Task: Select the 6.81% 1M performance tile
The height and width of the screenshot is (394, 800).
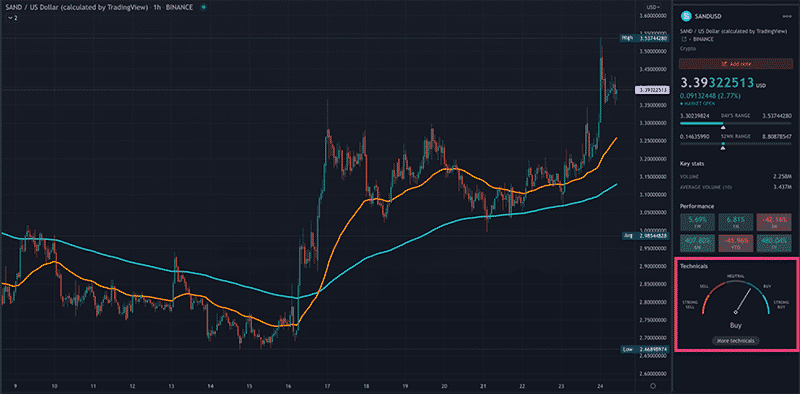Action: click(735, 223)
